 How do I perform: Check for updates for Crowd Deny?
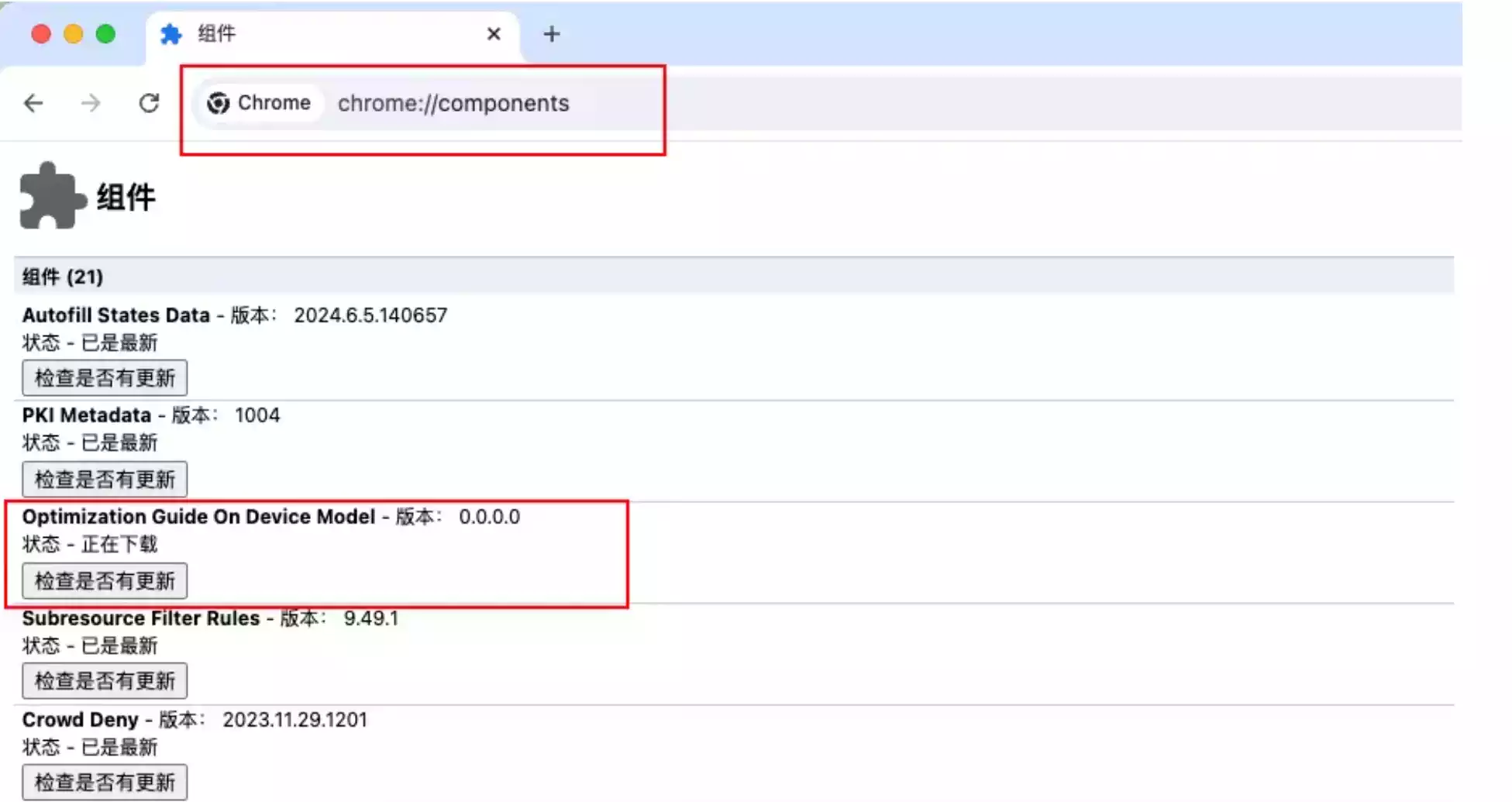[105, 783]
